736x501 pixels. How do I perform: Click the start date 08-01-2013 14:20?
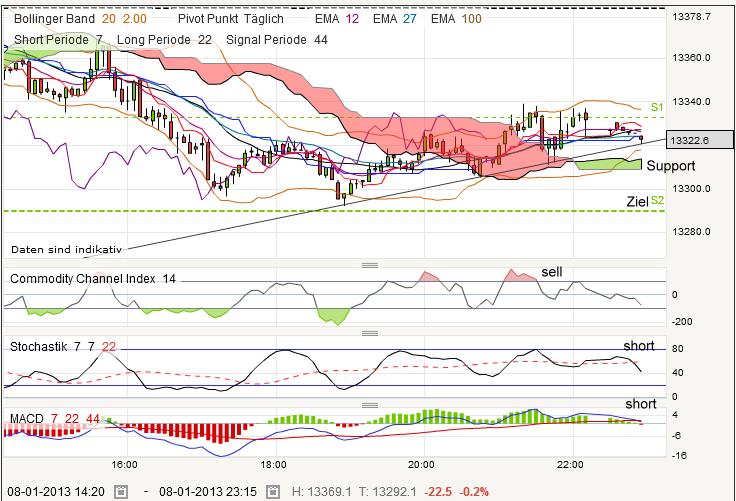(56, 492)
